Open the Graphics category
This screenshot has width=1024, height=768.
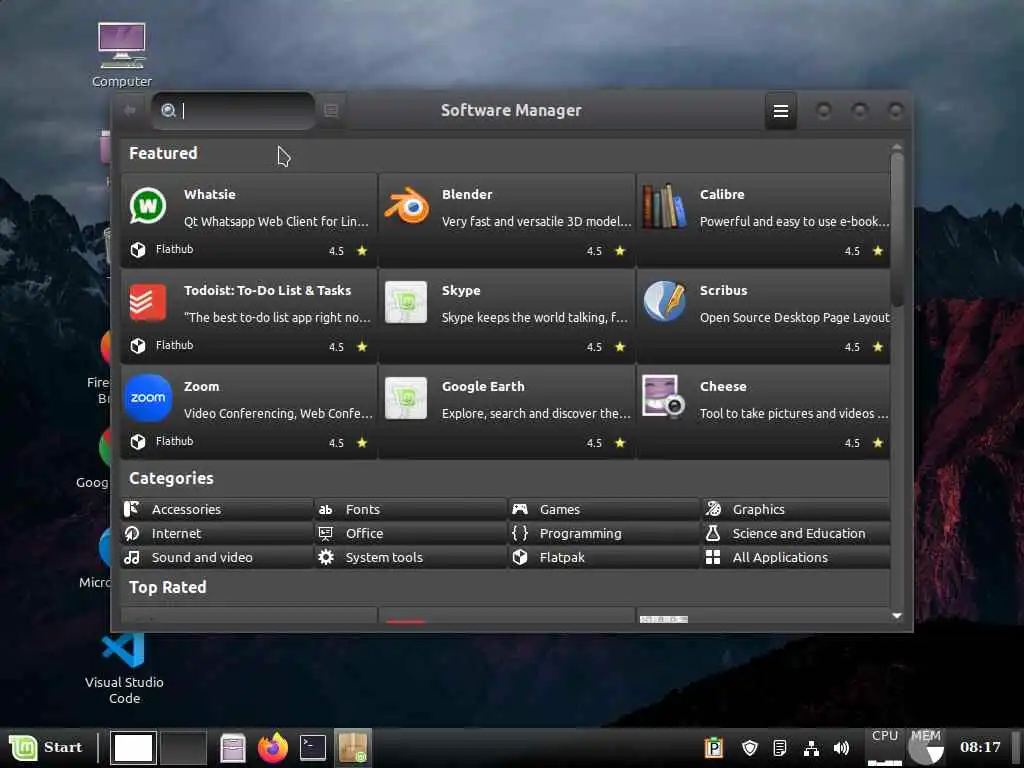click(796, 509)
